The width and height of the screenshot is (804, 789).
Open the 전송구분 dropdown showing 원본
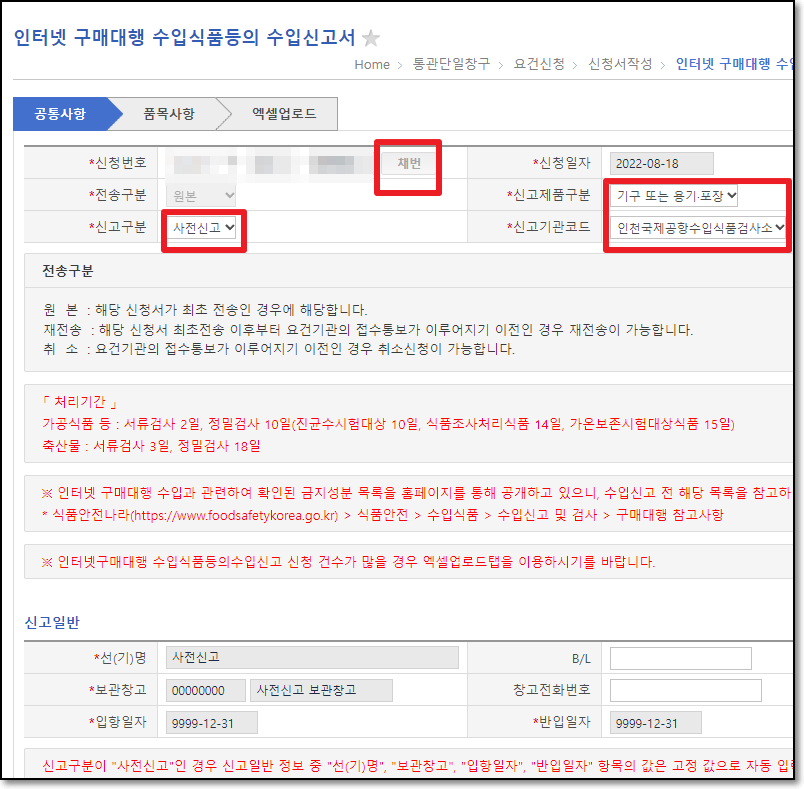(202, 195)
